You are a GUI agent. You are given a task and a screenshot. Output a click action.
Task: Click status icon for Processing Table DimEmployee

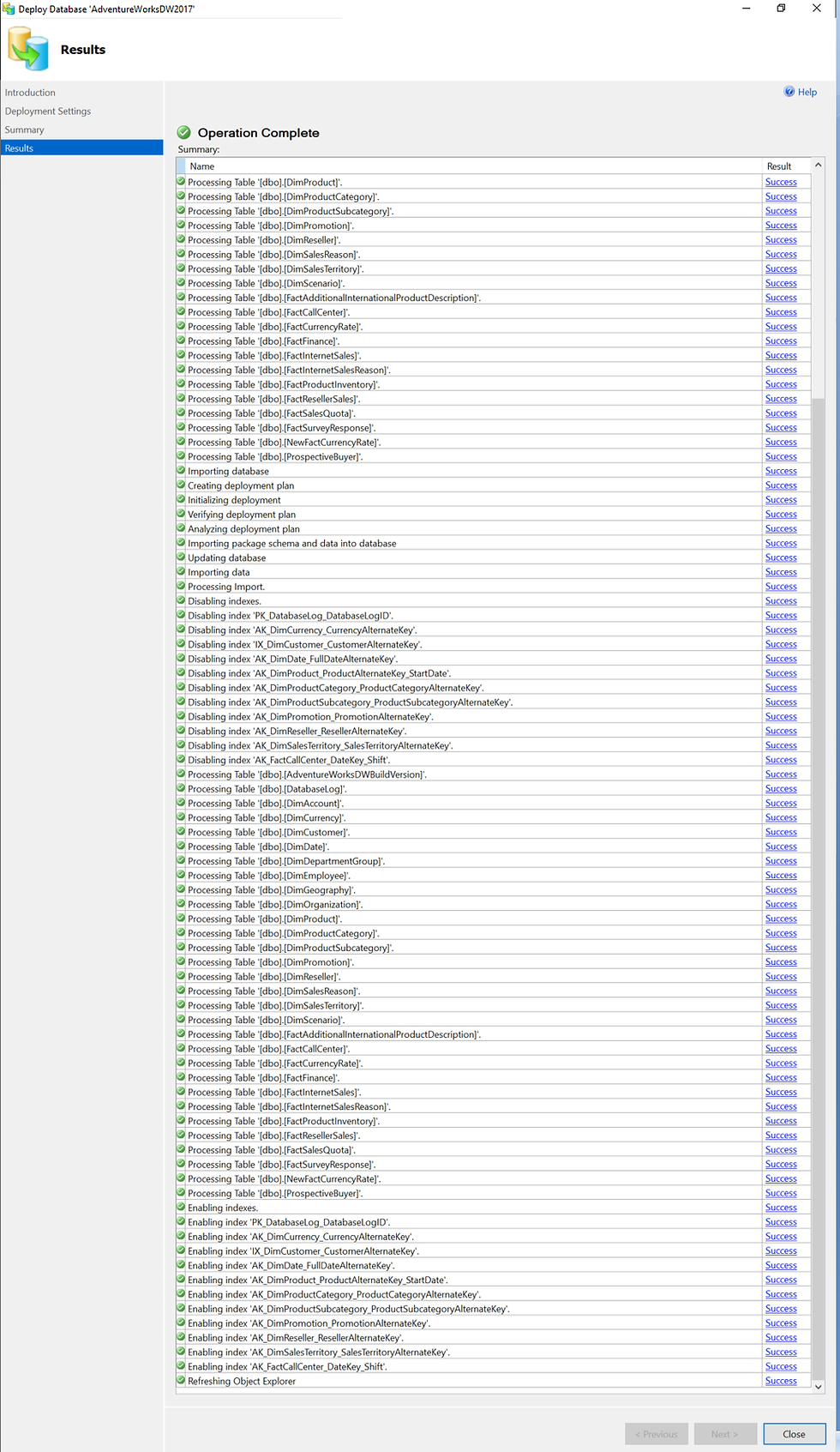pos(181,875)
